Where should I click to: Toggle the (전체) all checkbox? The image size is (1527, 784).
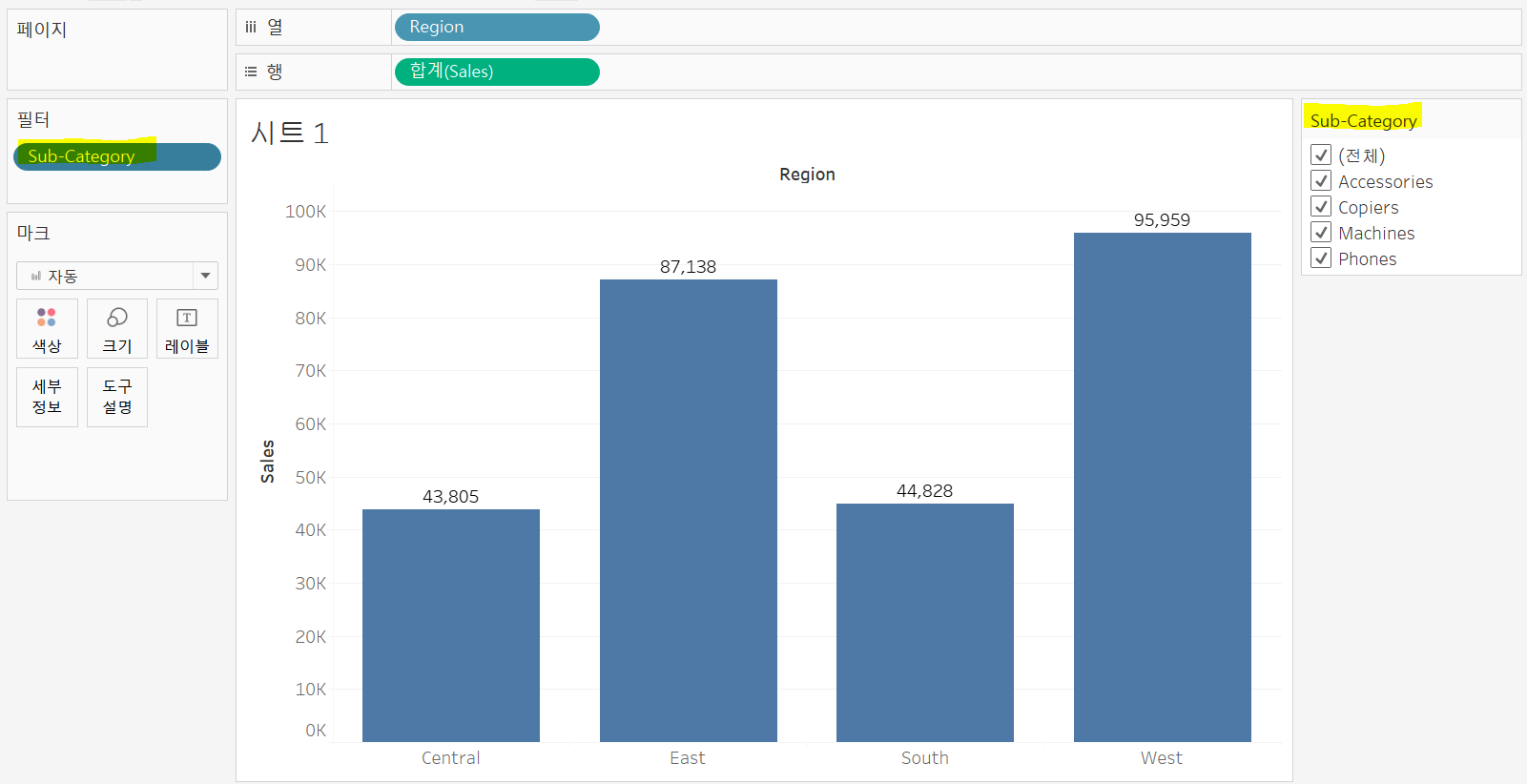click(1321, 155)
